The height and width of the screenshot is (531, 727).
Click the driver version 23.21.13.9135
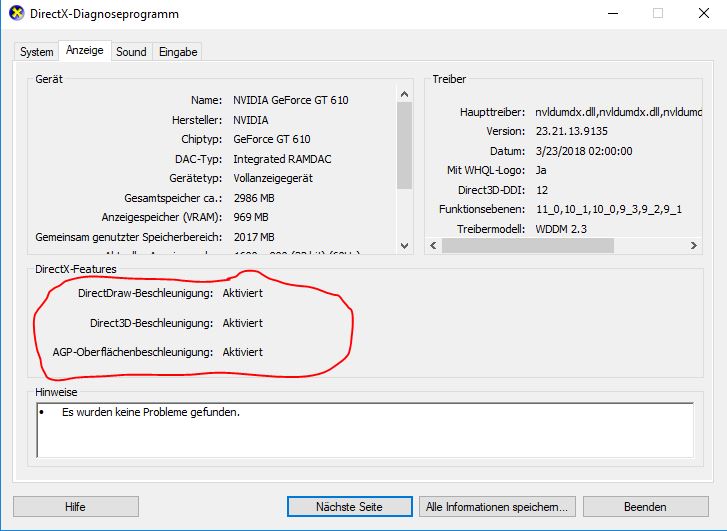[x=572, y=131]
